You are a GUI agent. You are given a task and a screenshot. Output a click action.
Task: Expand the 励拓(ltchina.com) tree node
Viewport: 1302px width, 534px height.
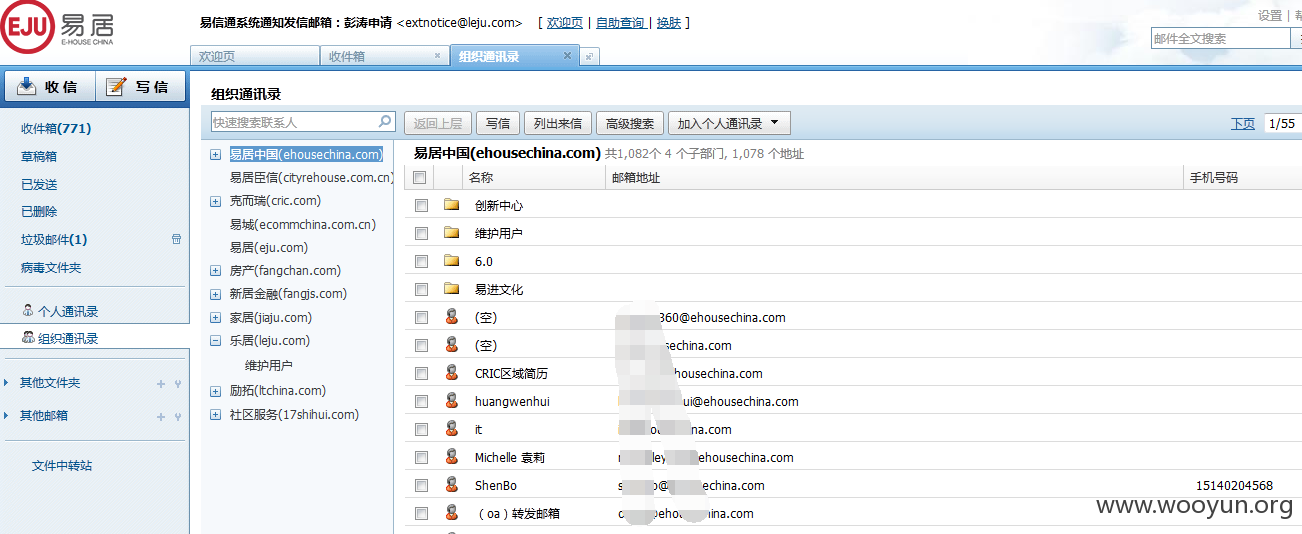click(215, 391)
